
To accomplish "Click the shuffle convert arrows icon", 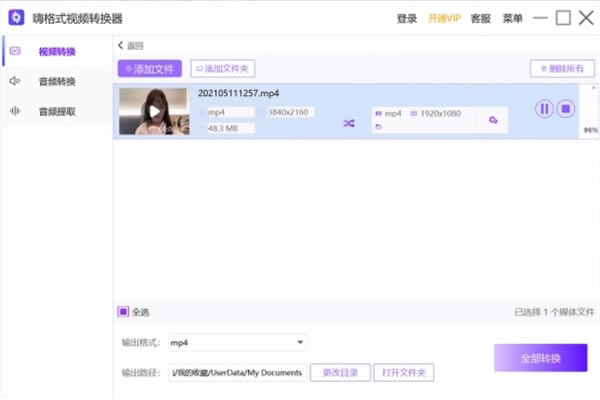I will 349,123.
